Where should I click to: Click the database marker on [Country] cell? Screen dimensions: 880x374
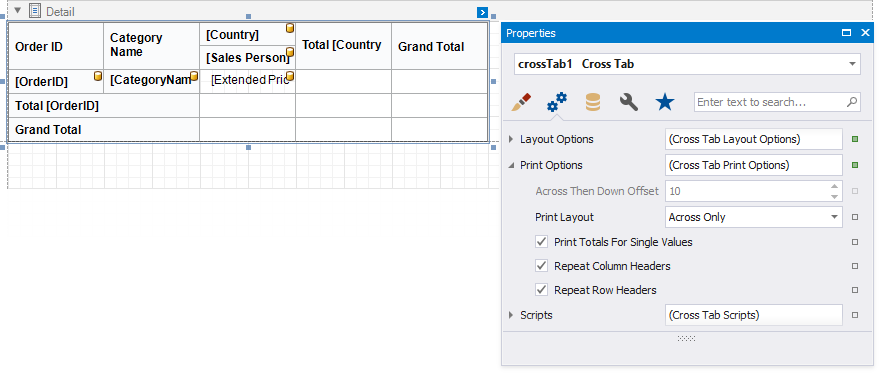pos(290,28)
